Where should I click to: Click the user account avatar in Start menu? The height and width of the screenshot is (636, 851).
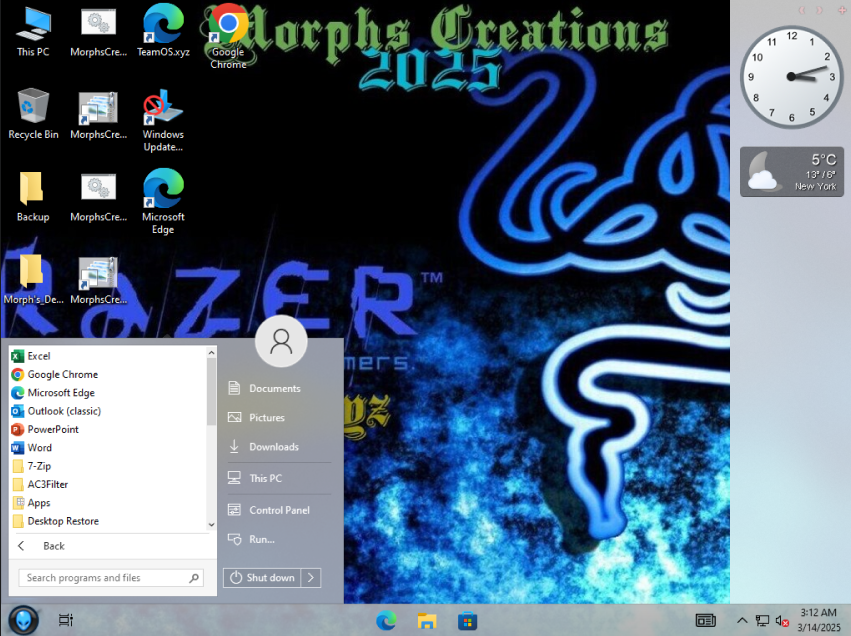281,341
